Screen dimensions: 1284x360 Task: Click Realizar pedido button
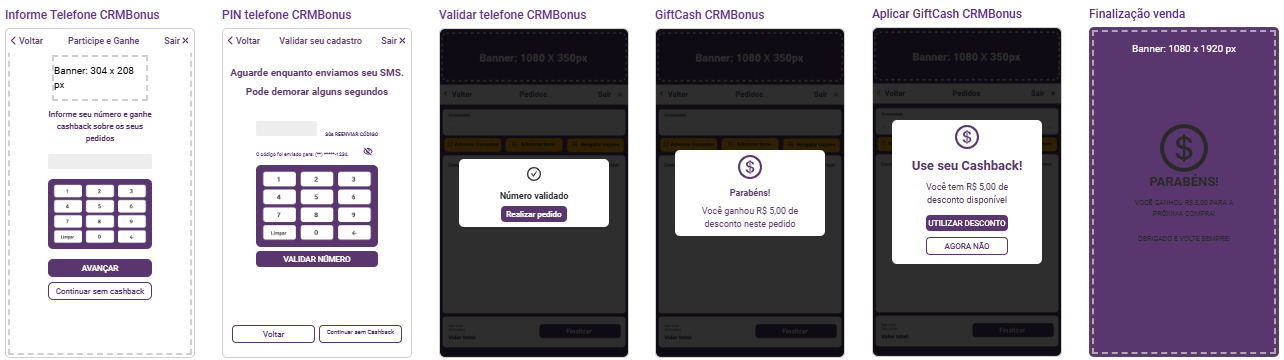534,214
